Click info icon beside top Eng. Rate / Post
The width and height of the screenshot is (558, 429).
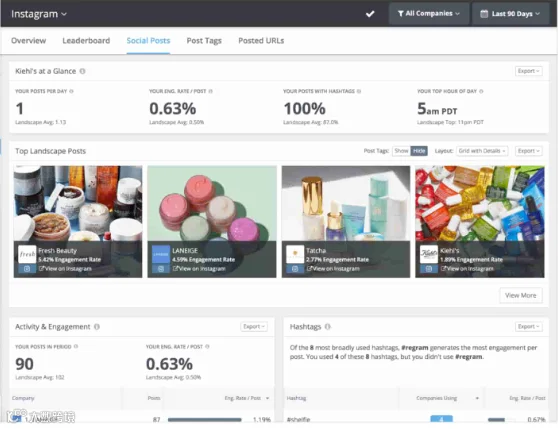(x=211, y=91)
